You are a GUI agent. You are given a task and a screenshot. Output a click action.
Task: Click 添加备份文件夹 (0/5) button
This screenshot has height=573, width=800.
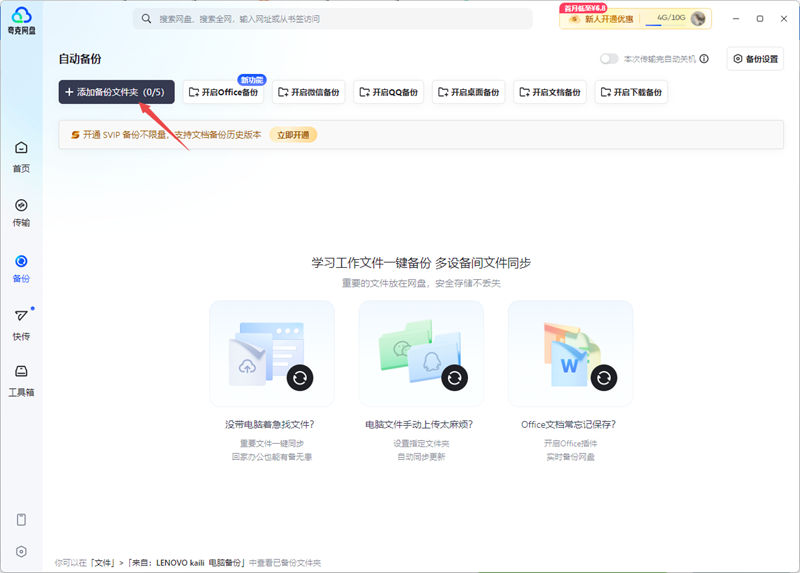[x=116, y=92]
